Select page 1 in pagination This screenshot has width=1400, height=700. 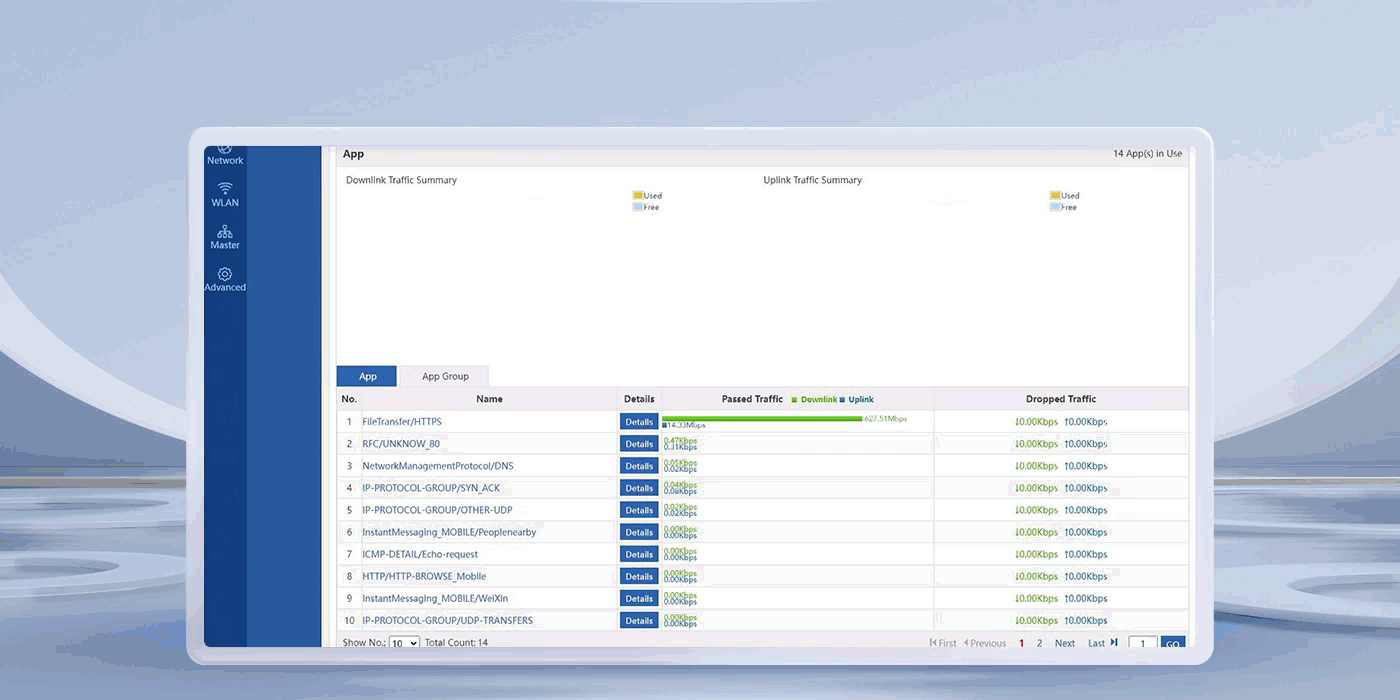pyautogui.click(x=1021, y=643)
